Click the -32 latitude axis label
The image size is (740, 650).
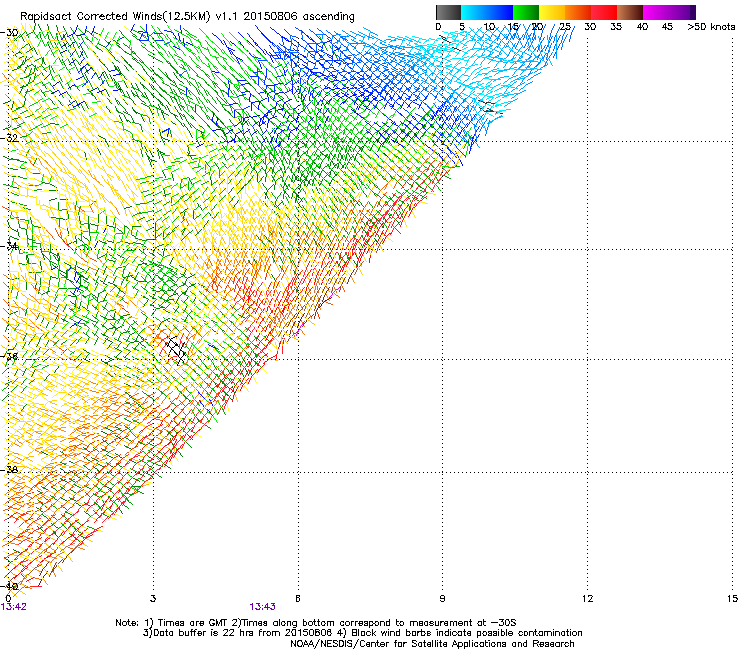point(9,138)
